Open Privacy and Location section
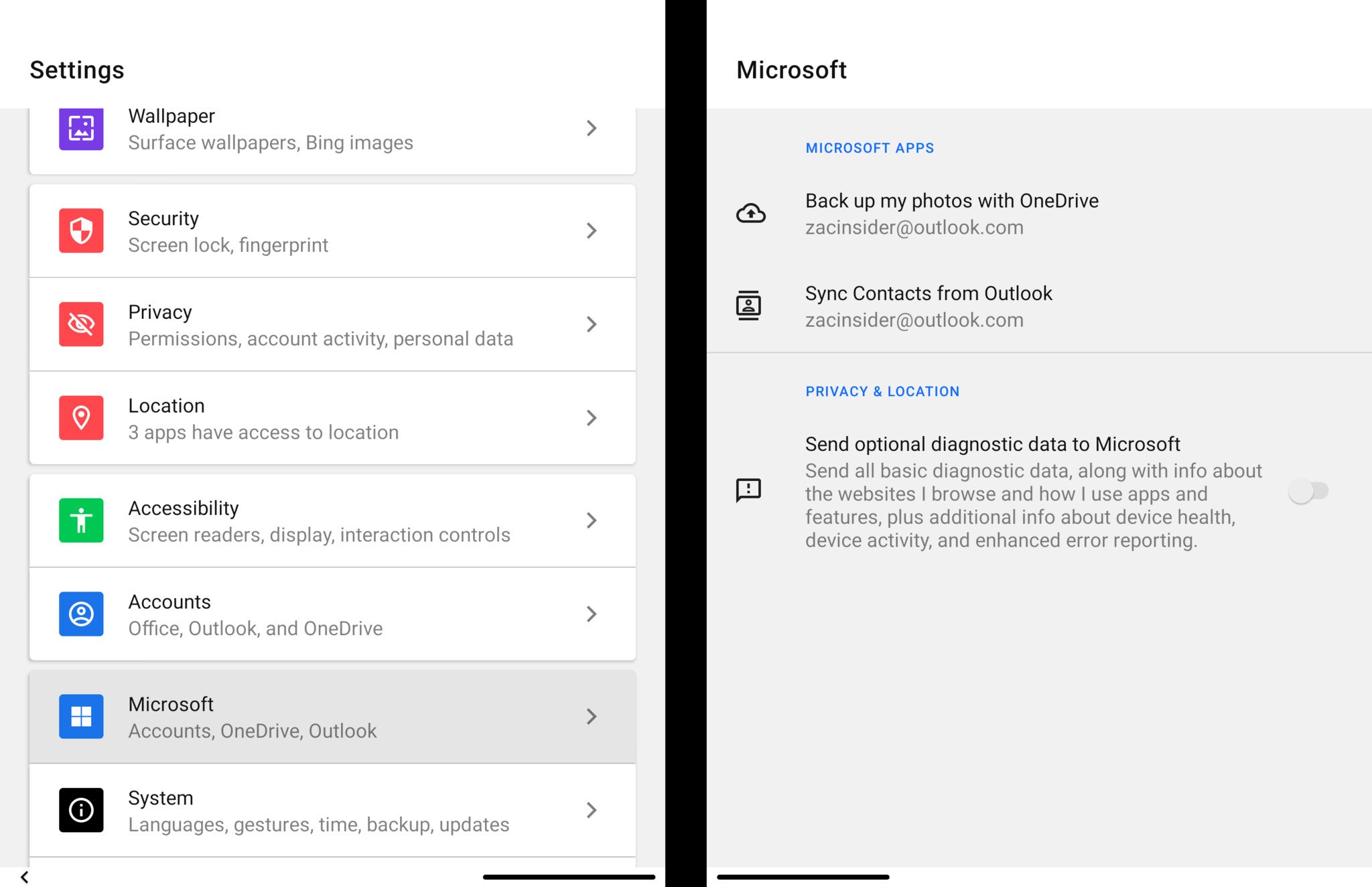 880,391
